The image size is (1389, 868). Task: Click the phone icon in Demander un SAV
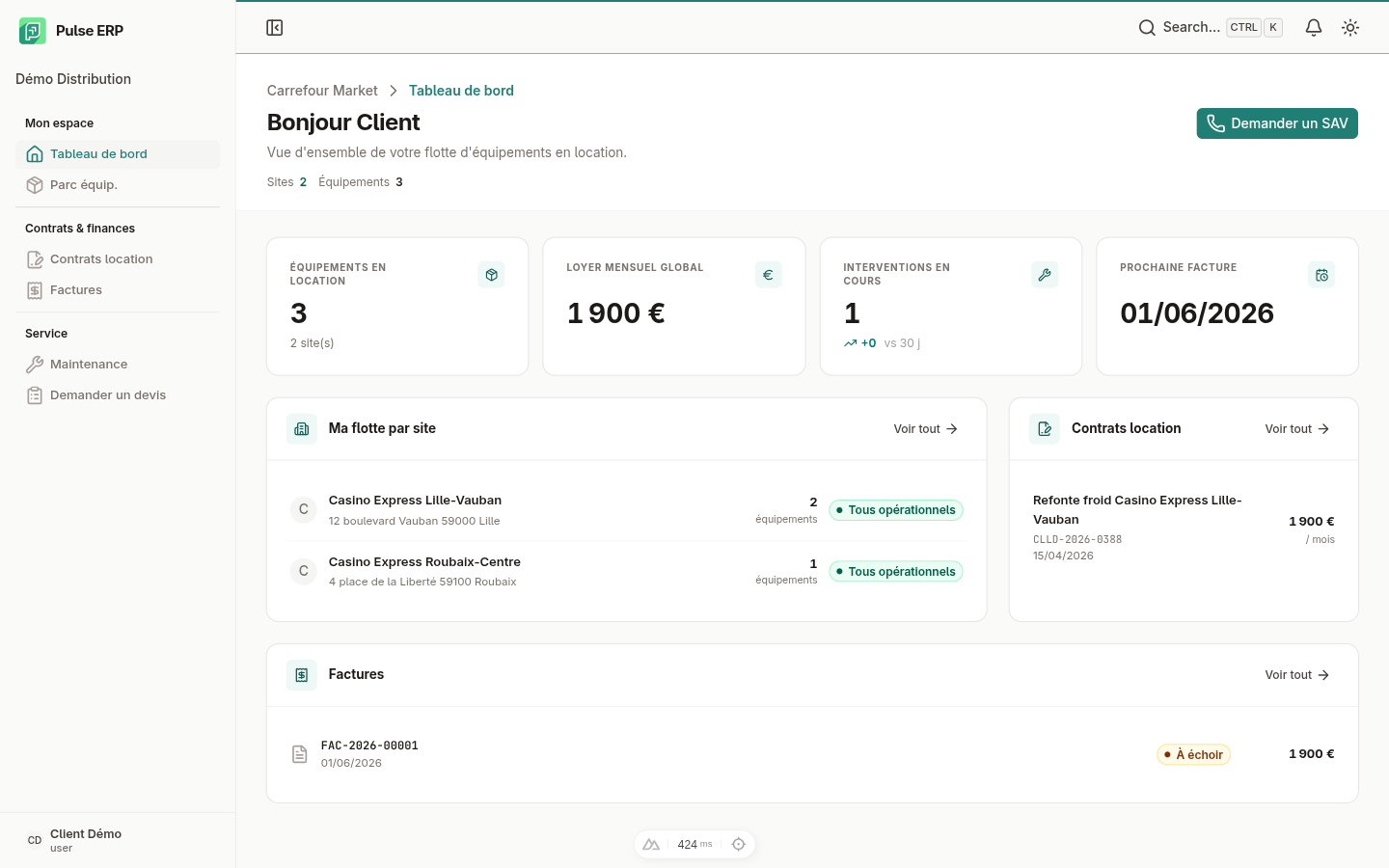[x=1215, y=123]
